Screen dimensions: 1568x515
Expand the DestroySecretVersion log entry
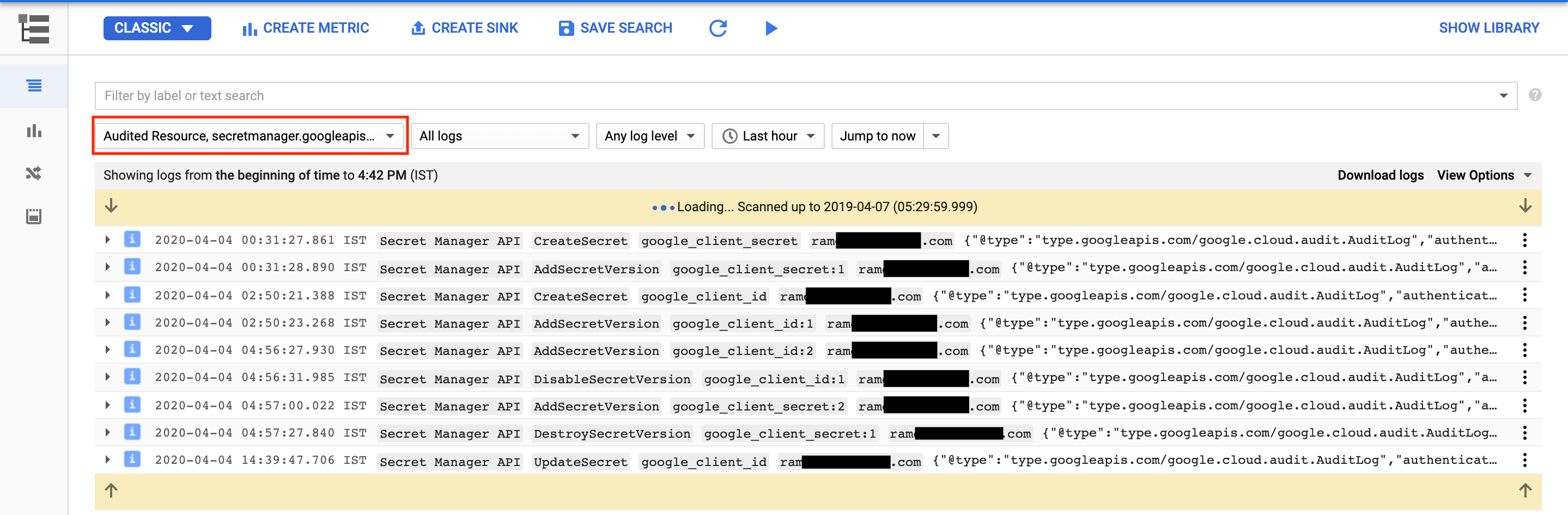click(108, 433)
